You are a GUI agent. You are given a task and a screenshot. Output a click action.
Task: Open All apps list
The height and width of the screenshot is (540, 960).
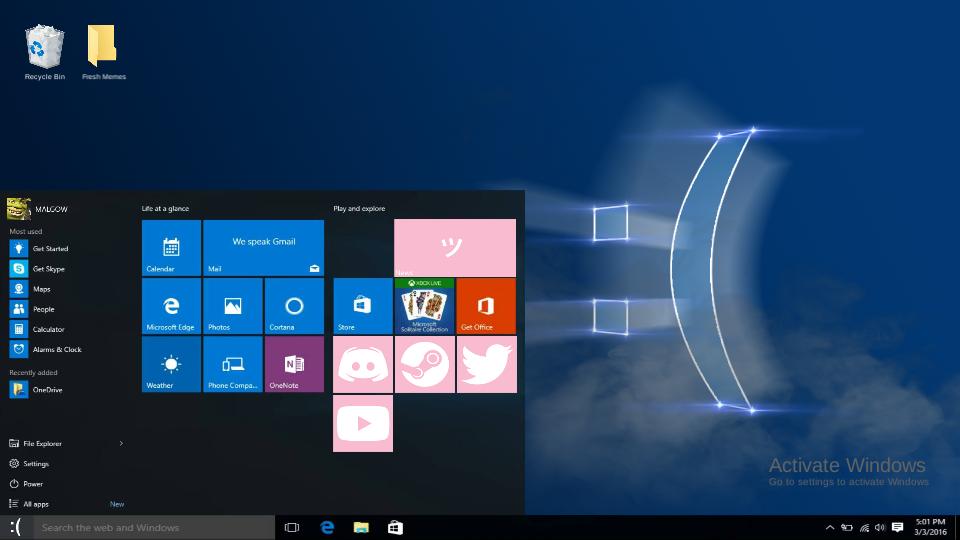[36, 504]
